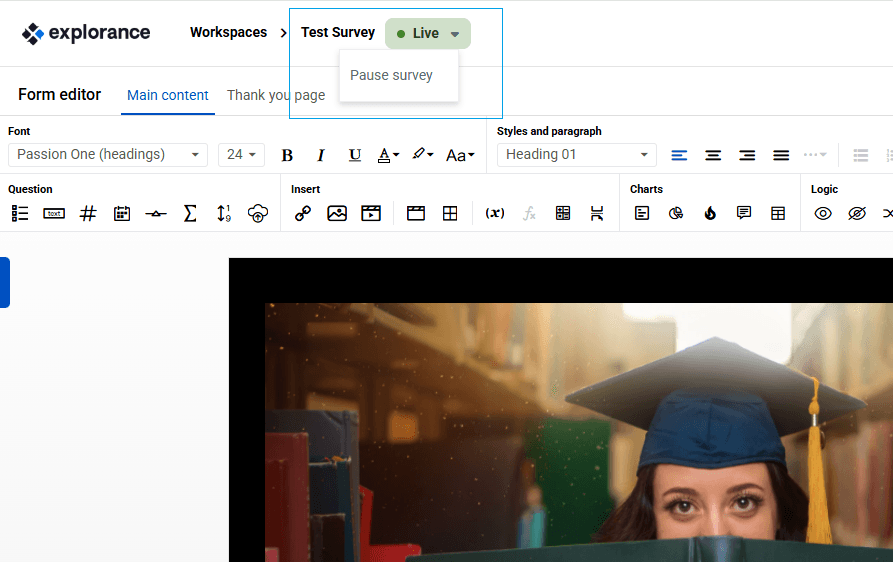Insert a heat map flame chart
The width and height of the screenshot is (893, 562).
coord(710,214)
